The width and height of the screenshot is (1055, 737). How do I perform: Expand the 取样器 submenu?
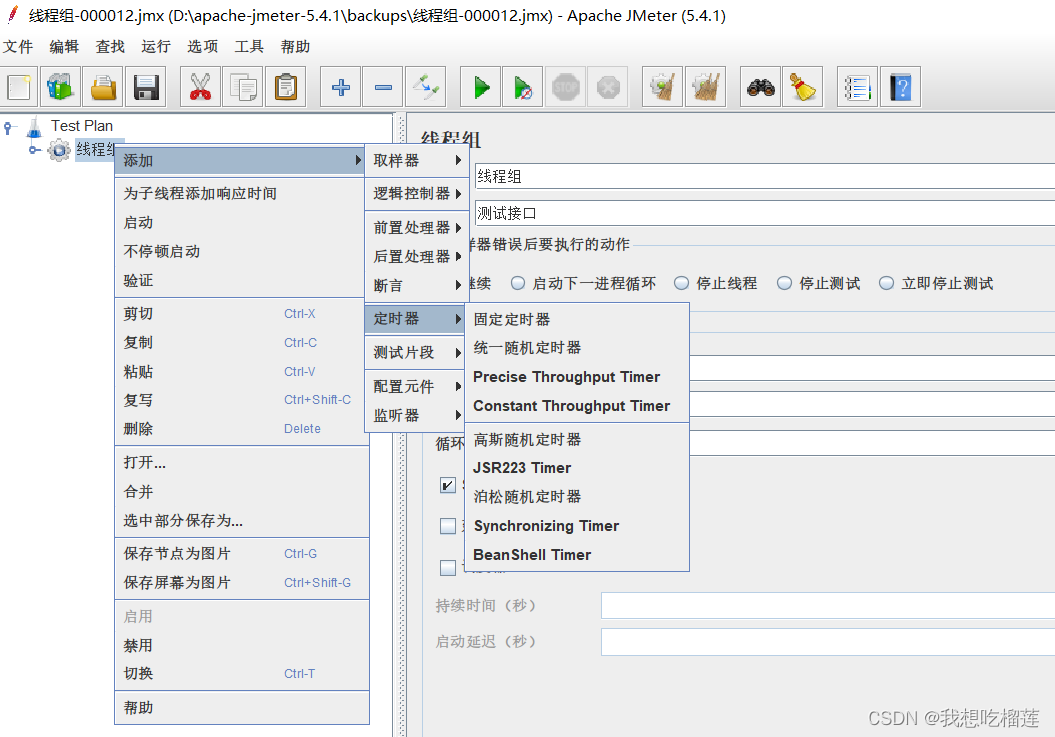(x=416, y=160)
